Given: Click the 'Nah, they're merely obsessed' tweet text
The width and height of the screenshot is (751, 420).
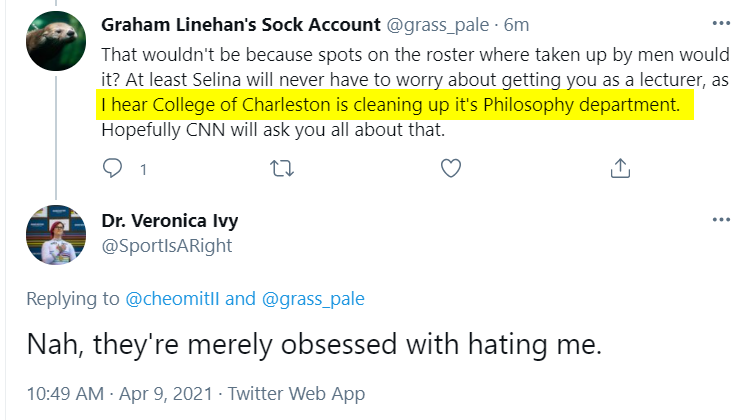Looking at the screenshot, I should click(314, 344).
